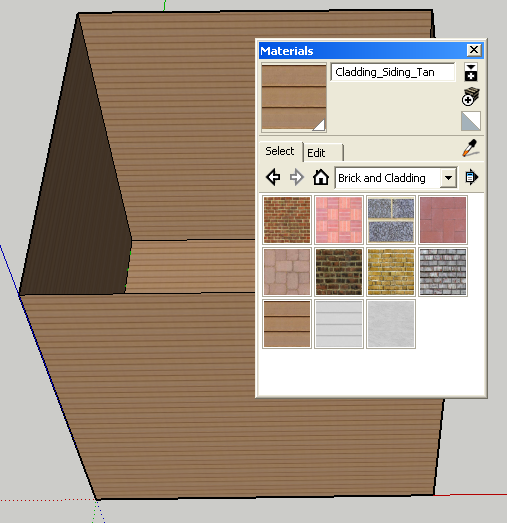Pick the pink basket-weave brick material

[339, 220]
